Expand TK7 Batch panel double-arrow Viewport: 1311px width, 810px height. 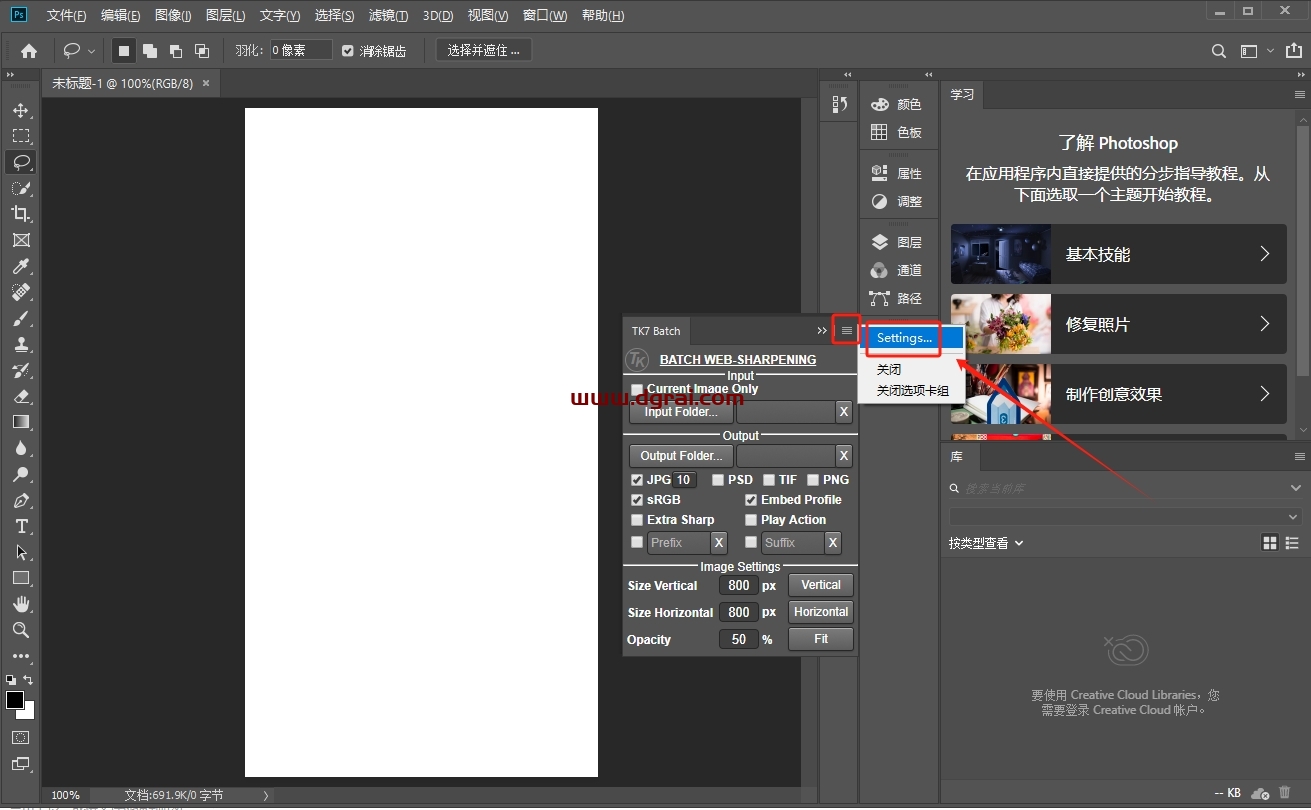click(822, 331)
